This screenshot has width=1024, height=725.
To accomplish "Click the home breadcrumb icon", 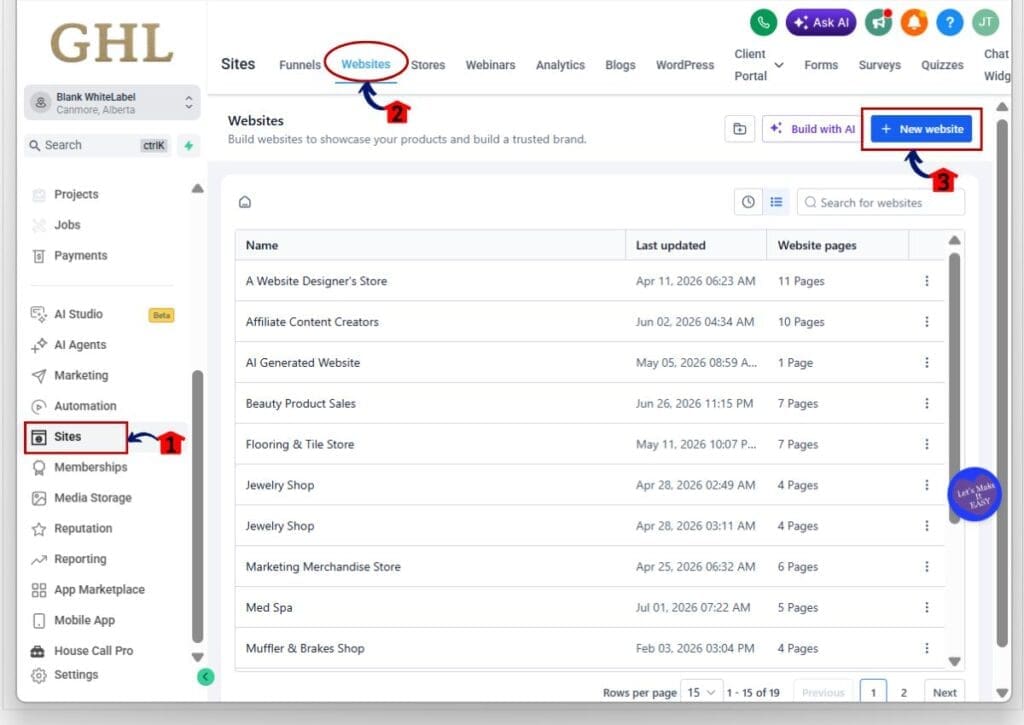I will (x=245, y=202).
